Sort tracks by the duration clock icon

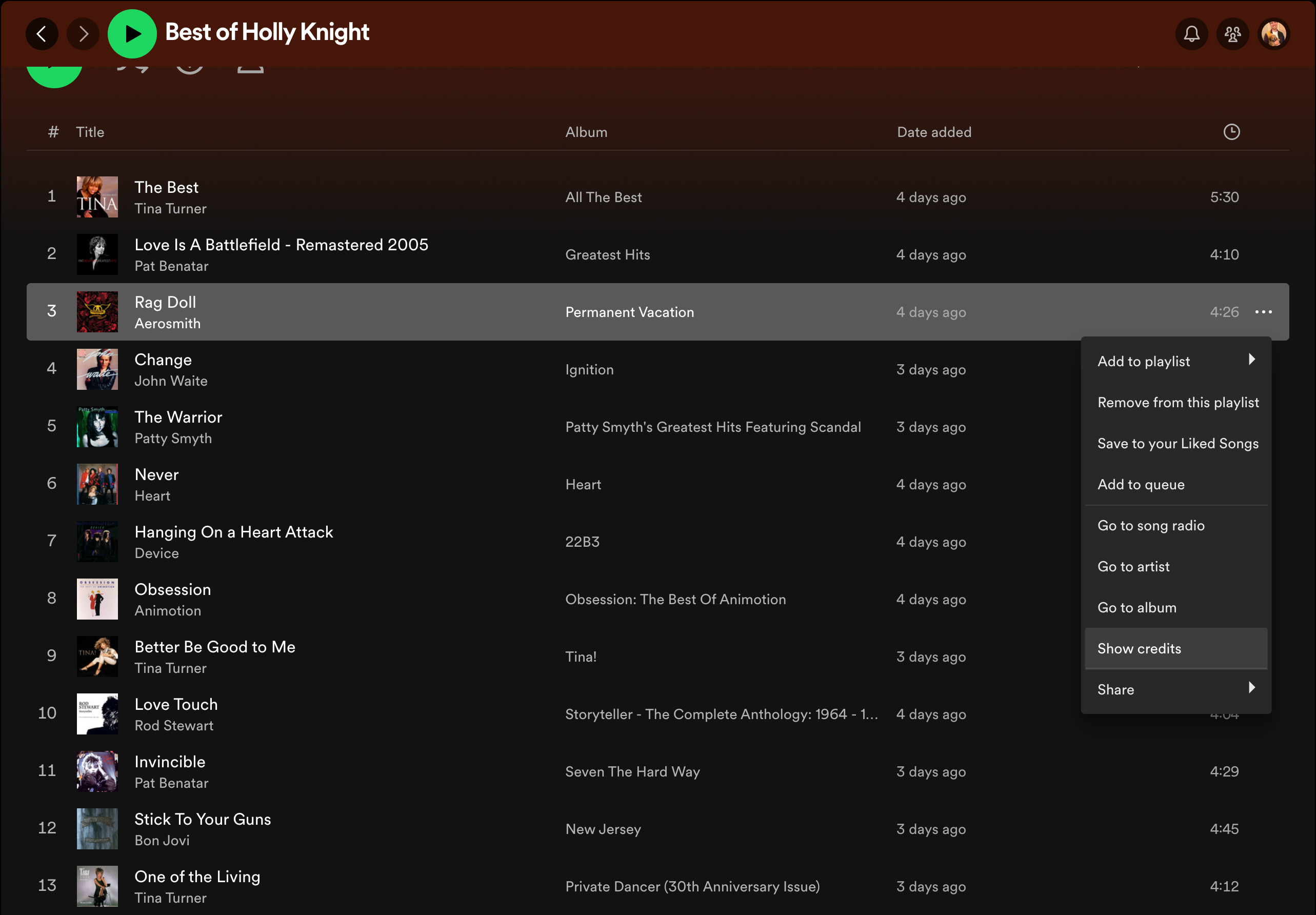[x=1231, y=132]
